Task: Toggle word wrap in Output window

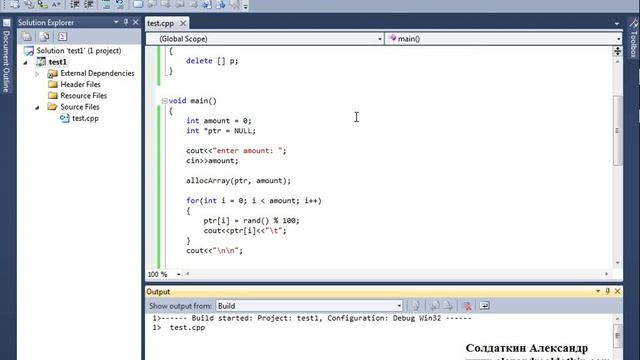Action: coord(484,306)
